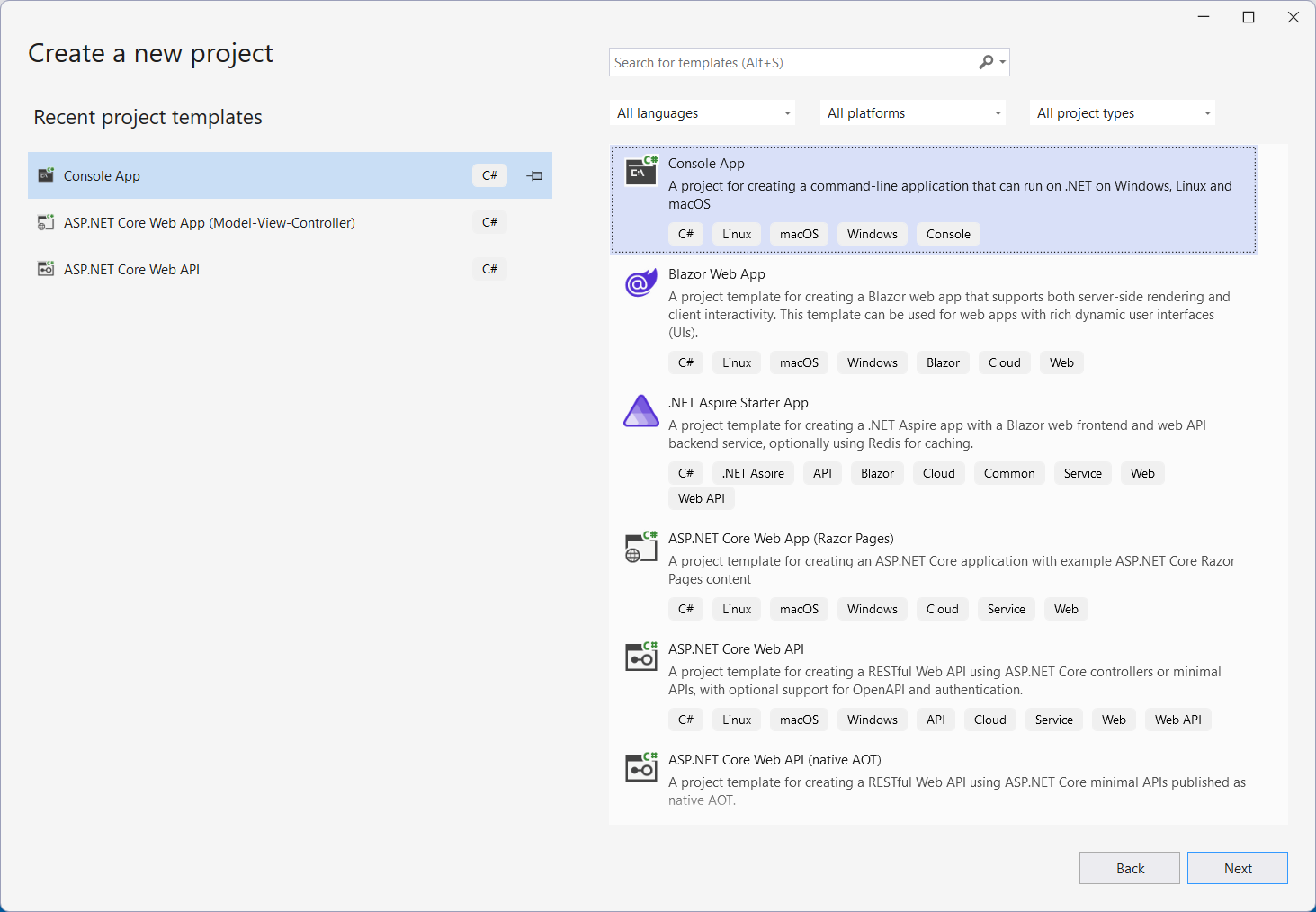Minimize the dialog window
Viewport: 1316px width, 912px height.
pos(1204,17)
